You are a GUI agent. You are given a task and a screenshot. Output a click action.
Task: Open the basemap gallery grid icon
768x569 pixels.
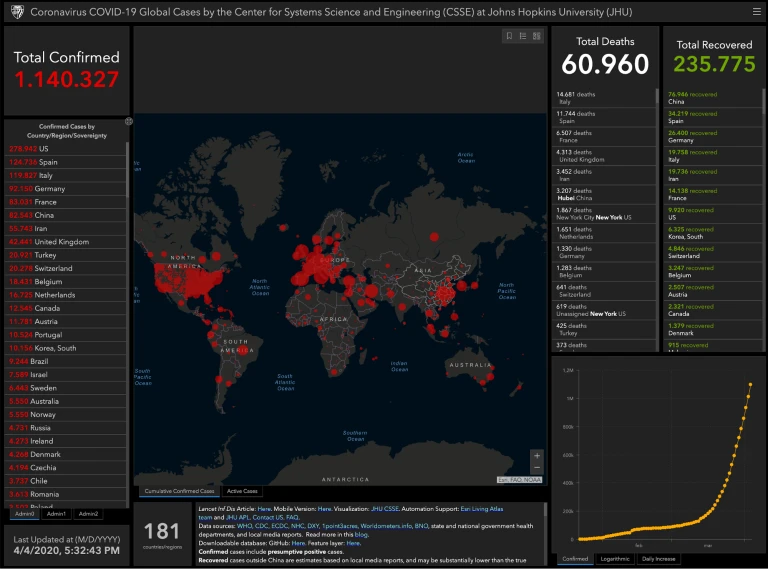tap(537, 36)
